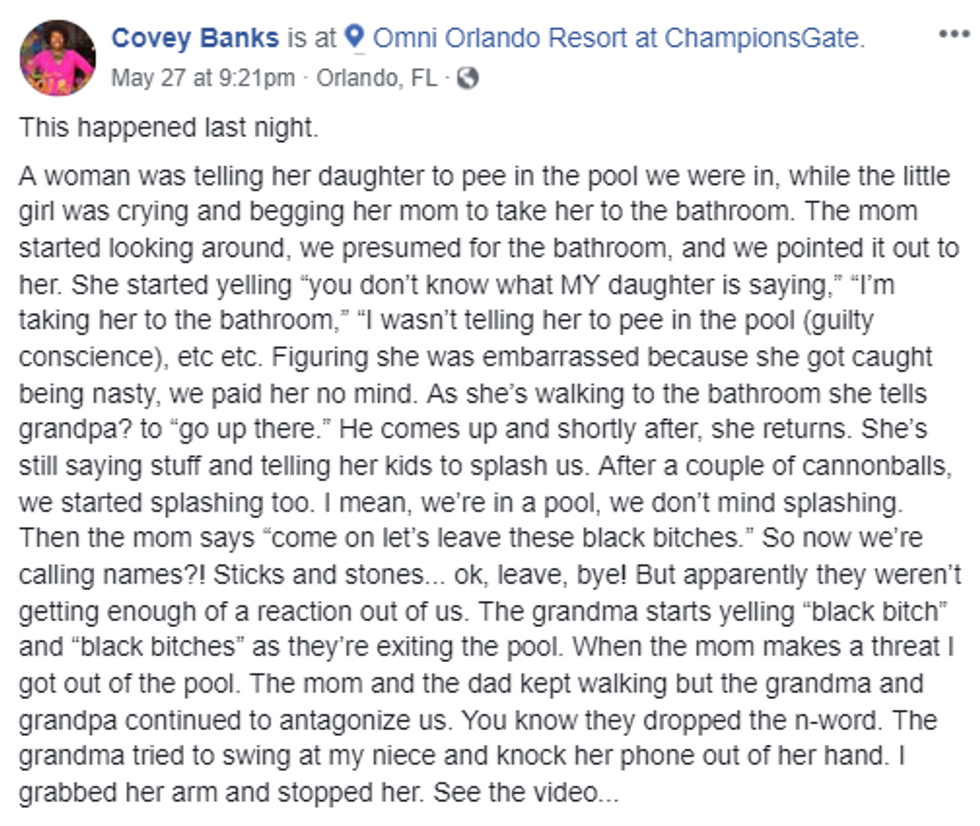Viewport: 980px width, 826px height.
Task: Click the Orlando, FL location text
Action: click(377, 79)
